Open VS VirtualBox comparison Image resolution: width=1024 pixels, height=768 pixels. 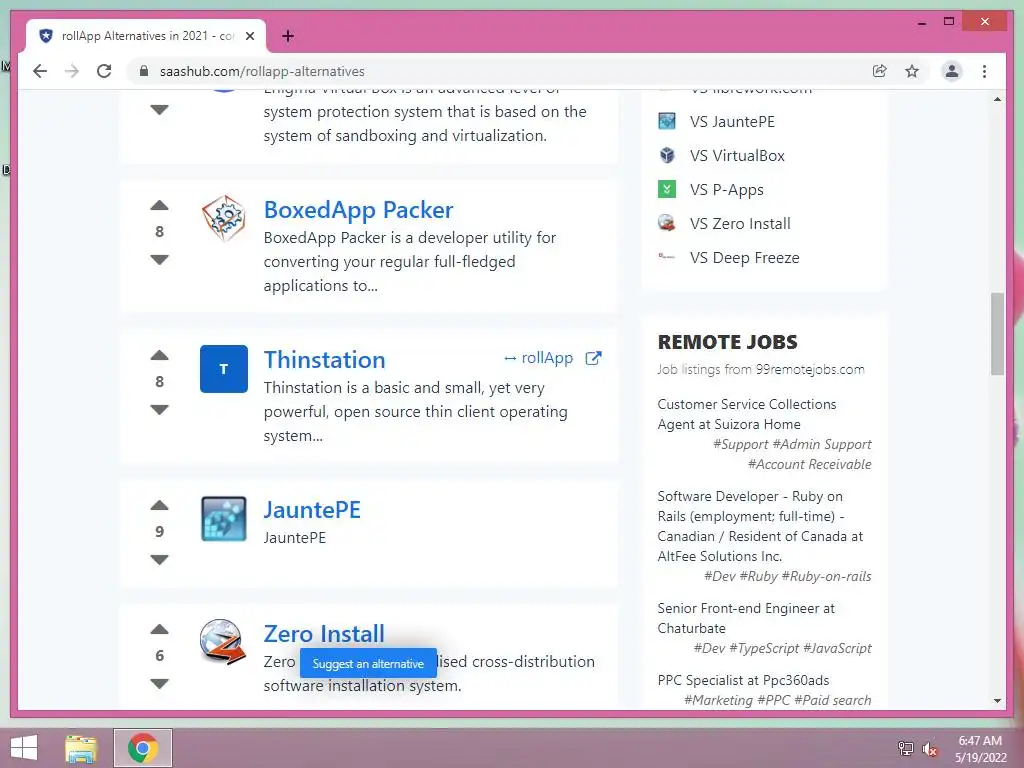click(x=737, y=155)
